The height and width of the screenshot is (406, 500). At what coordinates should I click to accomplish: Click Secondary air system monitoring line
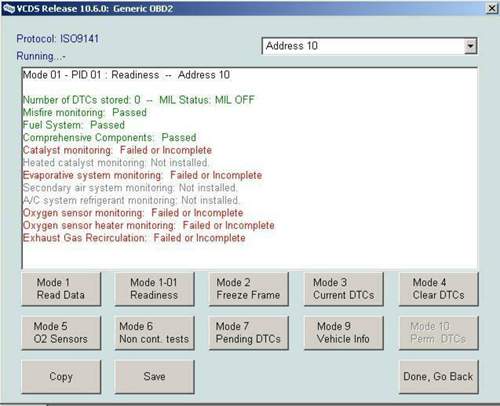(x=130, y=188)
